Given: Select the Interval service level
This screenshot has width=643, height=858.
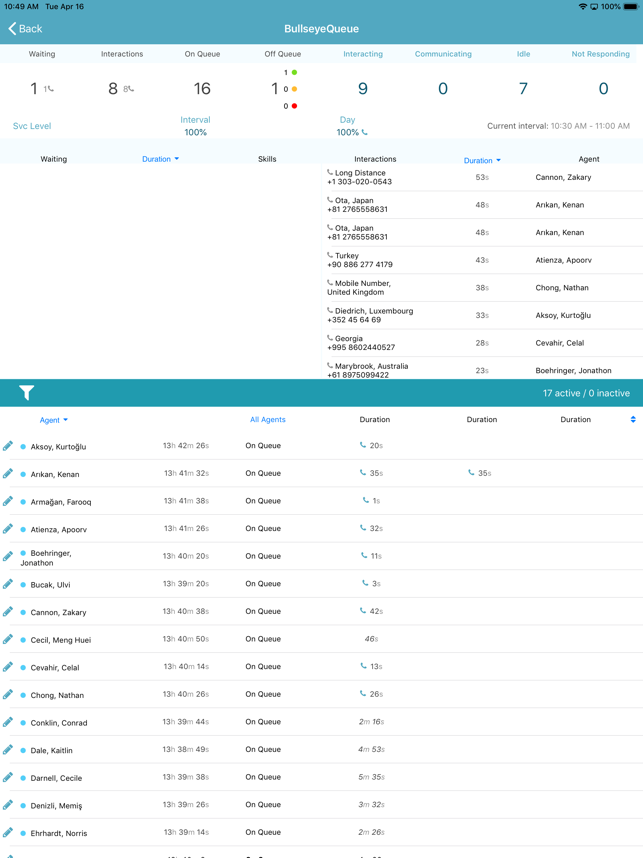Looking at the screenshot, I should 195,126.
